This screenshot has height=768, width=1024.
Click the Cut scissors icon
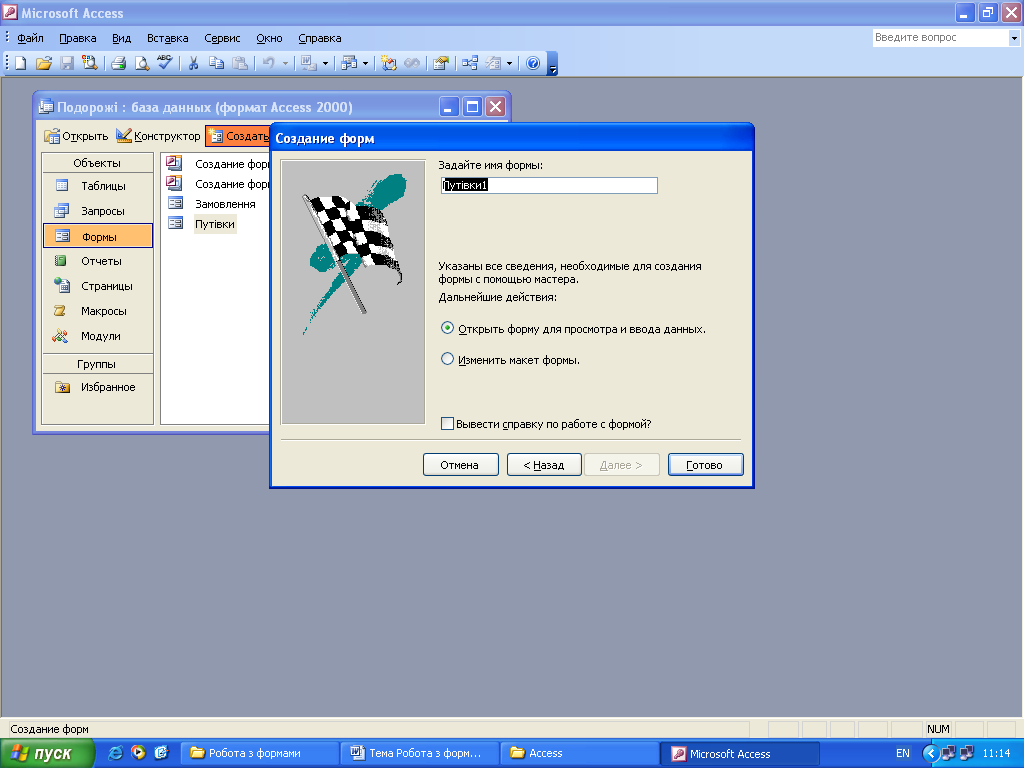coord(193,63)
